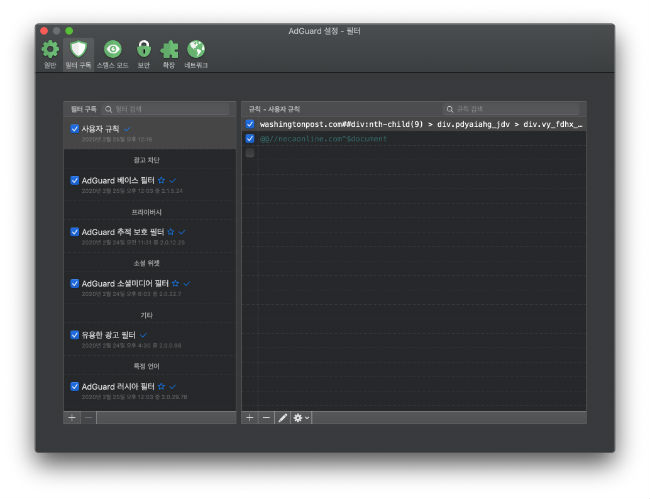Screen dimensions: 650x499
Task: Click star icon beside AdGuard 베이스 필터
Action: click(161, 180)
